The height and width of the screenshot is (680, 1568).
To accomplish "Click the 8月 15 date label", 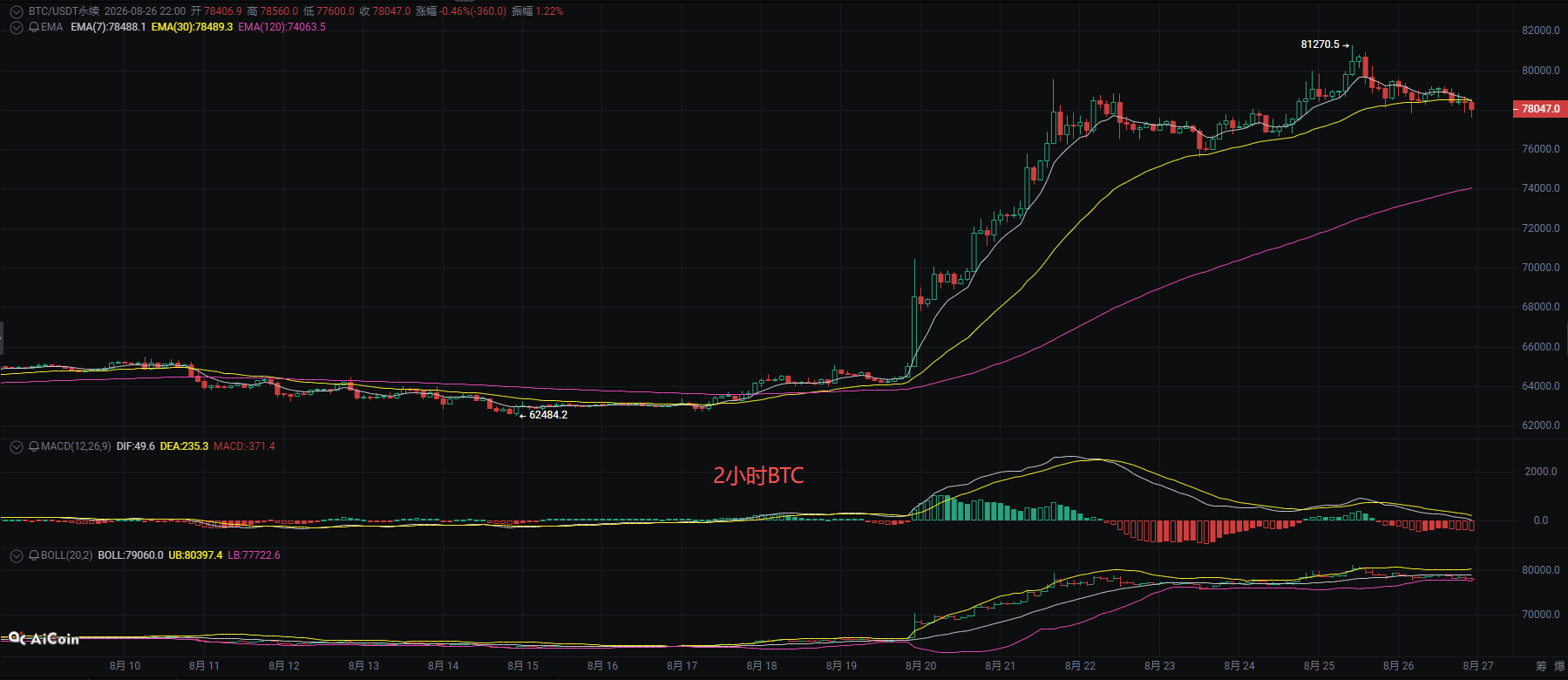I will click(x=523, y=666).
